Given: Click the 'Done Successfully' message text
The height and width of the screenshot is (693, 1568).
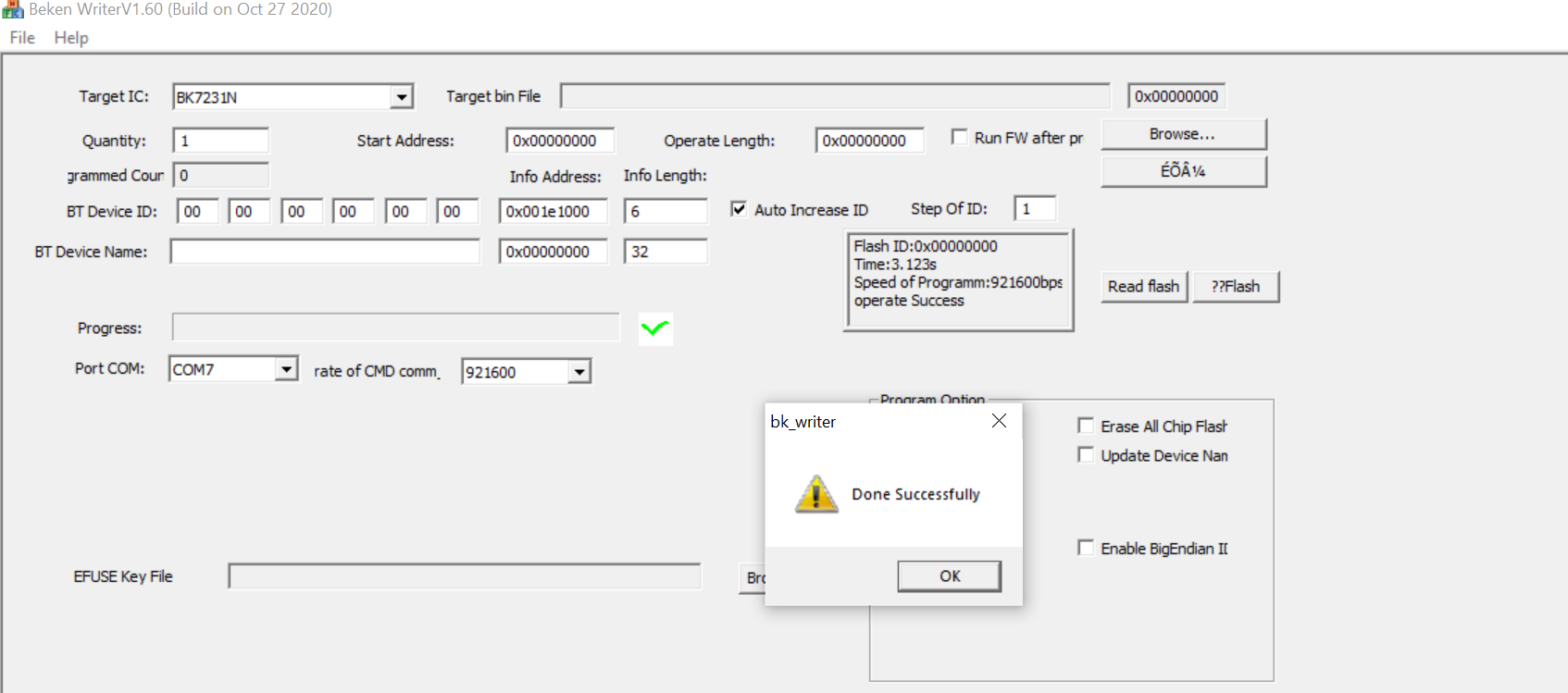Looking at the screenshot, I should point(915,494).
